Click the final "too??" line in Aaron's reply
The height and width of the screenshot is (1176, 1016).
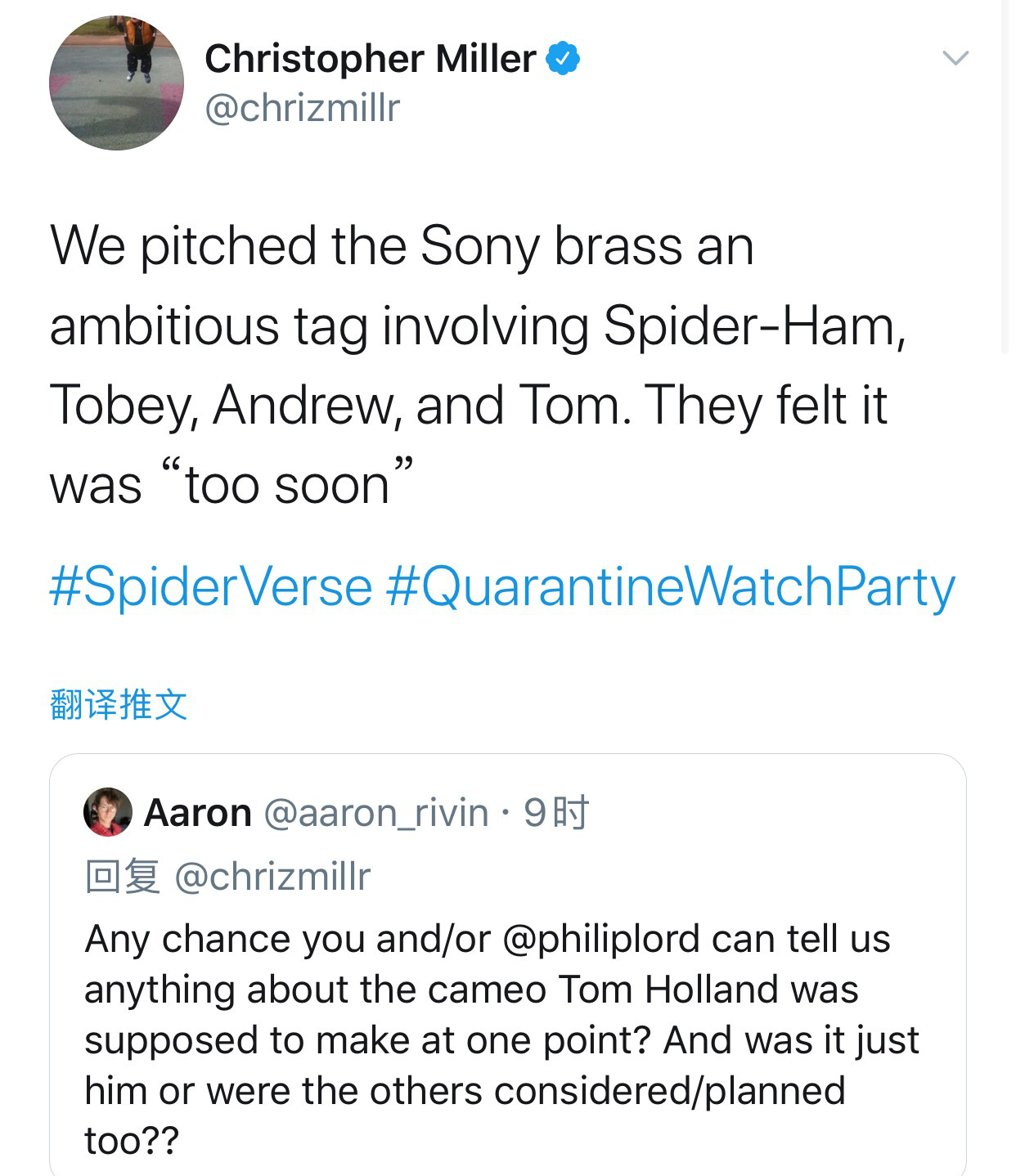pos(131,1140)
